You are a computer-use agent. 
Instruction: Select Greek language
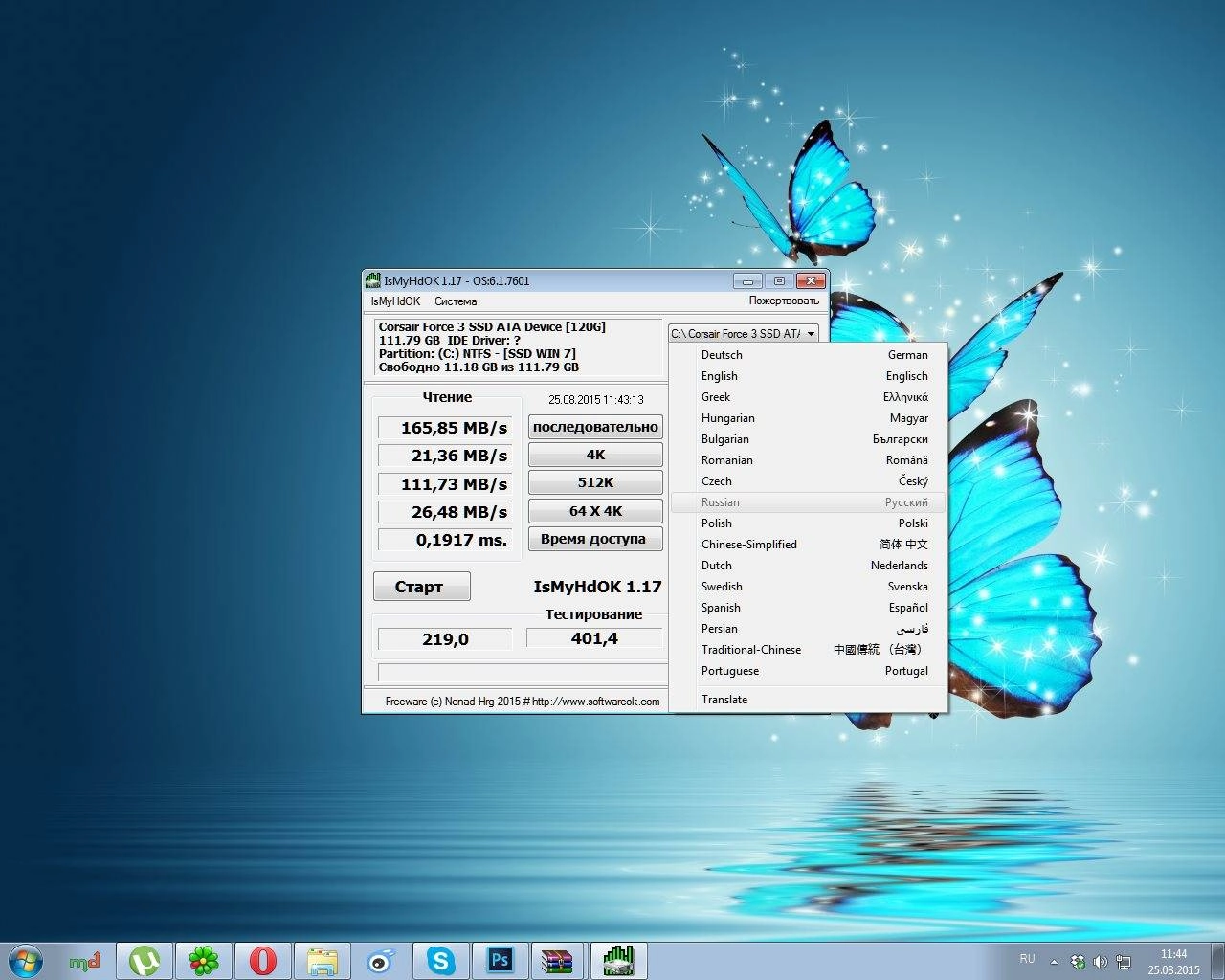click(x=808, y=397)
